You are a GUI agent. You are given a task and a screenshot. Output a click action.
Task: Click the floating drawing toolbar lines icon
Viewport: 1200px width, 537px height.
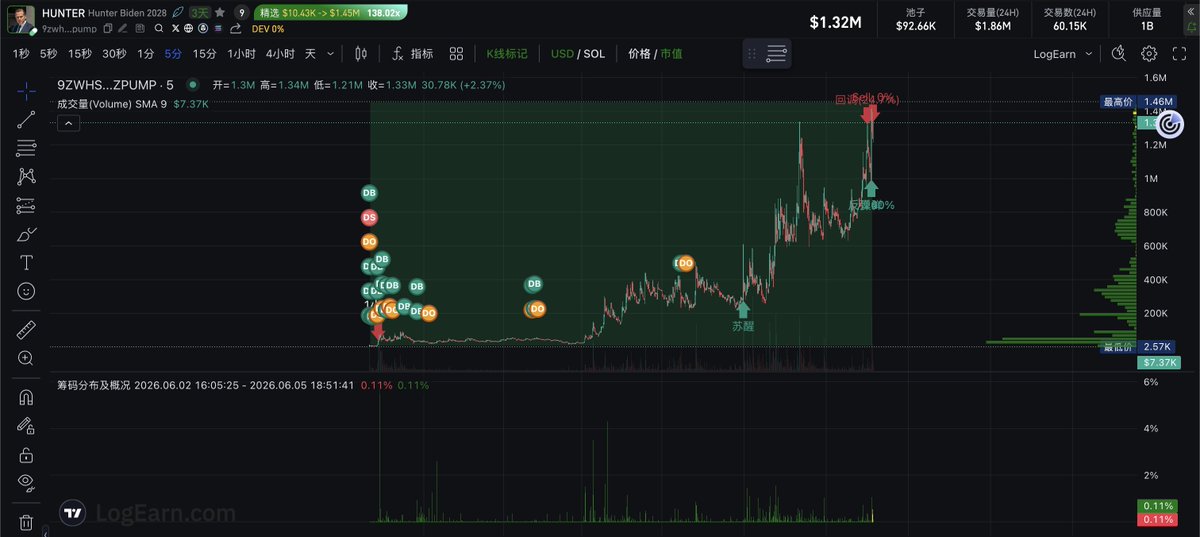777,54
